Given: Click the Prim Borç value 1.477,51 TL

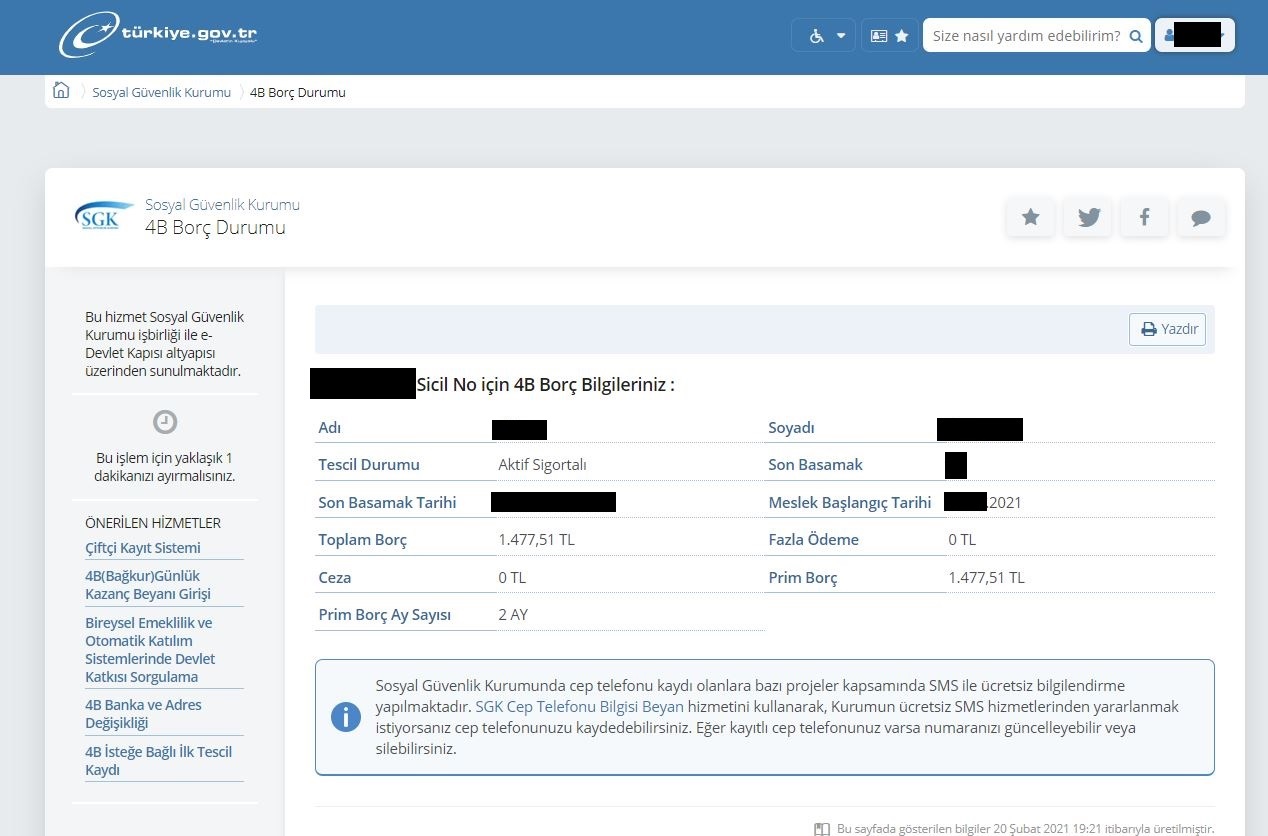Looking at the screenshot, I should click(x=987, y=578).
